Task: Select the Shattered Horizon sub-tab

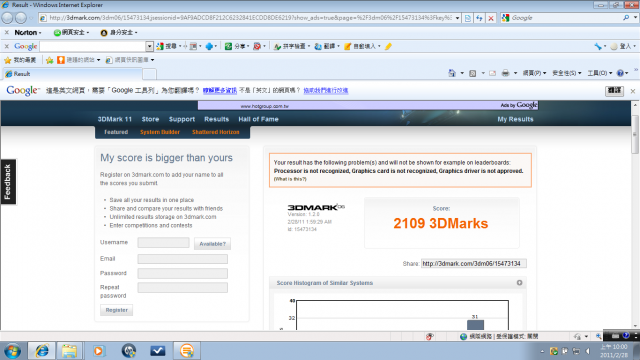Action: click(216, 132)
